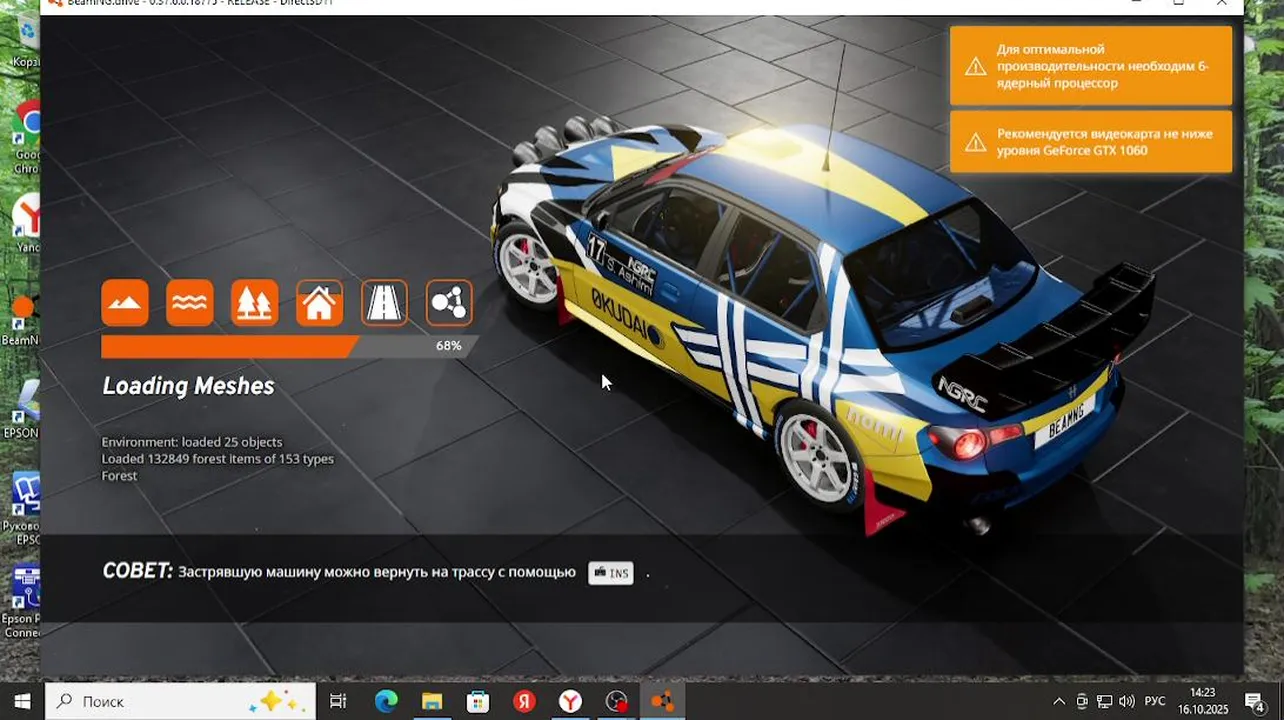Expand hidden system tray icons
The image size is (1284, 720).
[x=1059, y=701]
